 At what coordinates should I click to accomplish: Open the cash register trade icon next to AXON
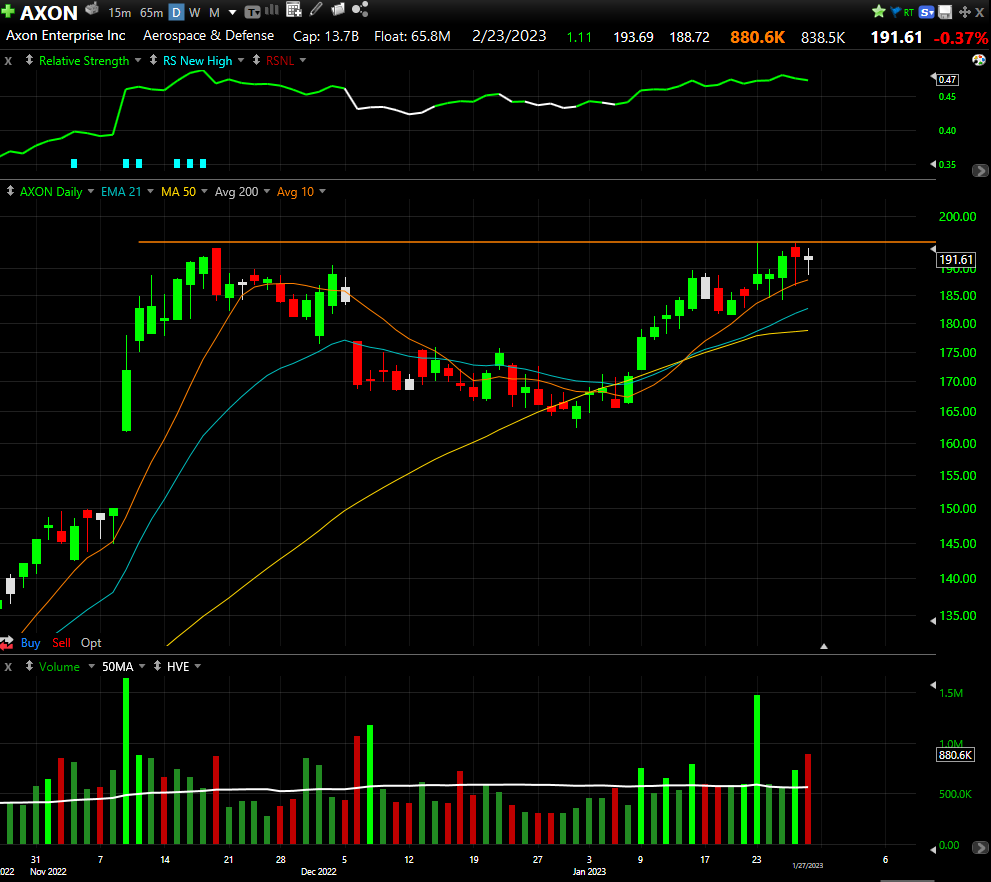(x=92, y=9)
